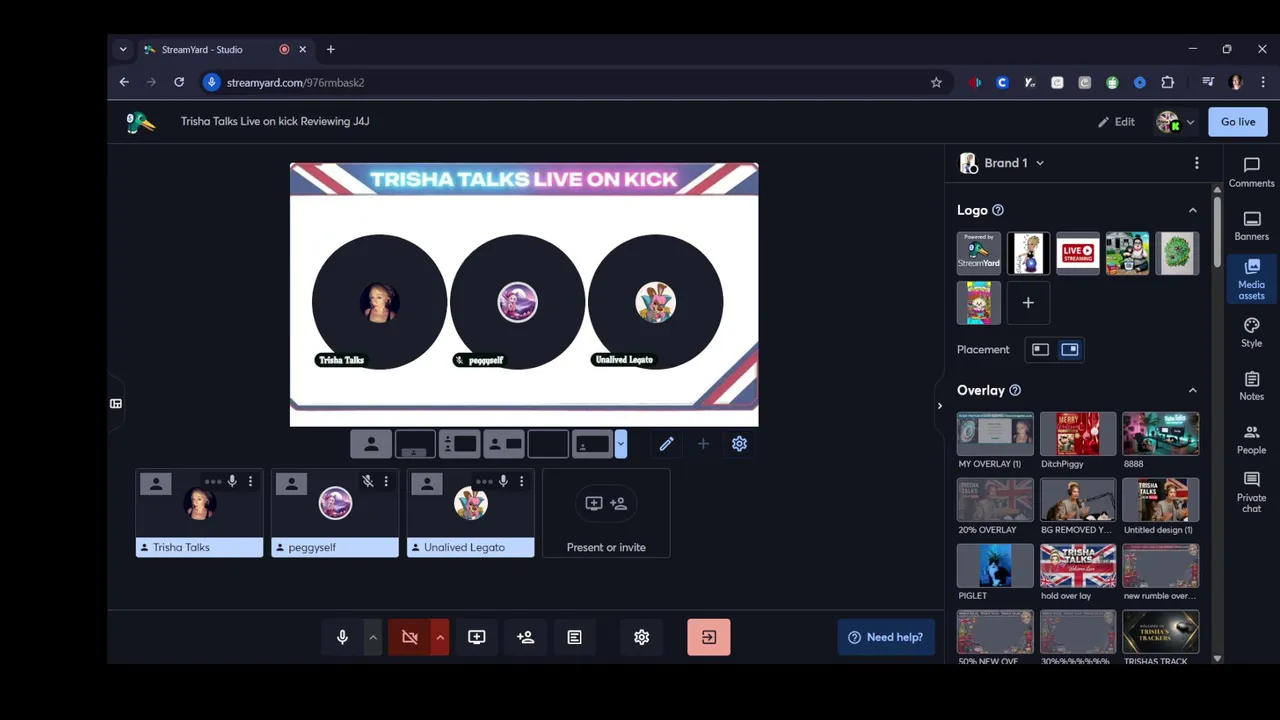
Task: Click the Logo help question mark icon
Action: (x=998, y=210)
